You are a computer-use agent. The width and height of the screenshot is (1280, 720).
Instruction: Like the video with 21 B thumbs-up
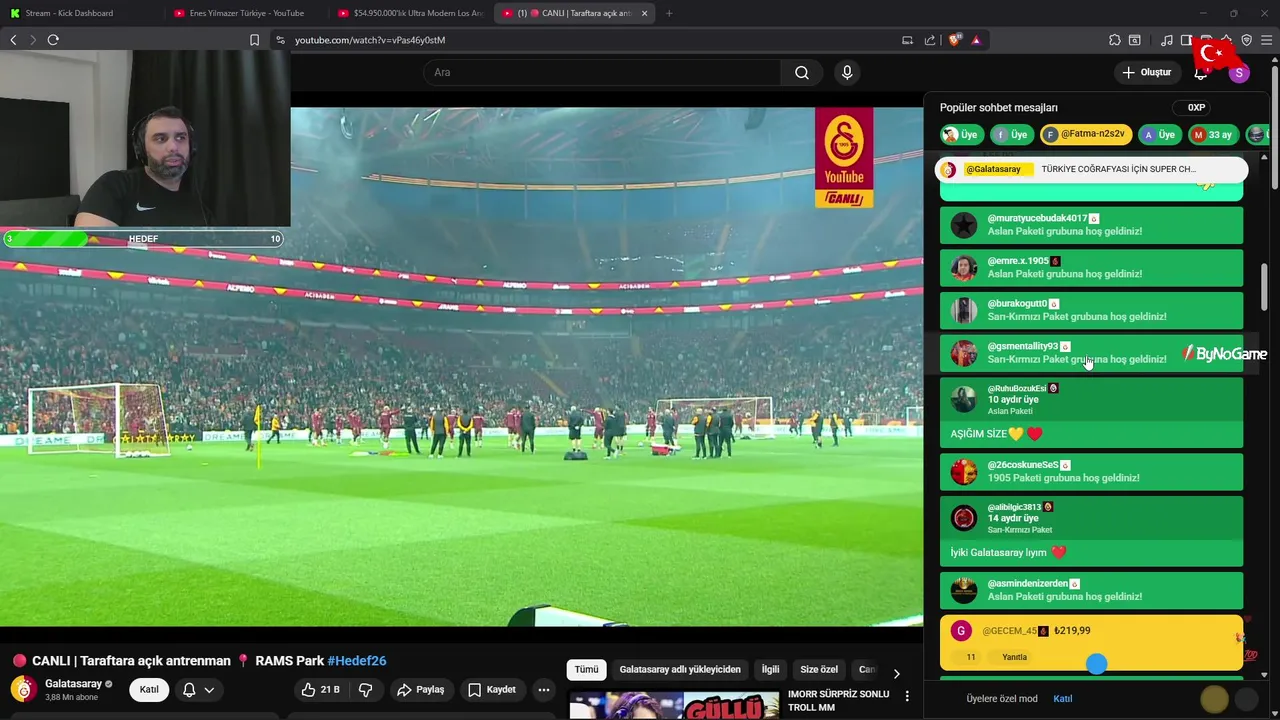point(322,689)
